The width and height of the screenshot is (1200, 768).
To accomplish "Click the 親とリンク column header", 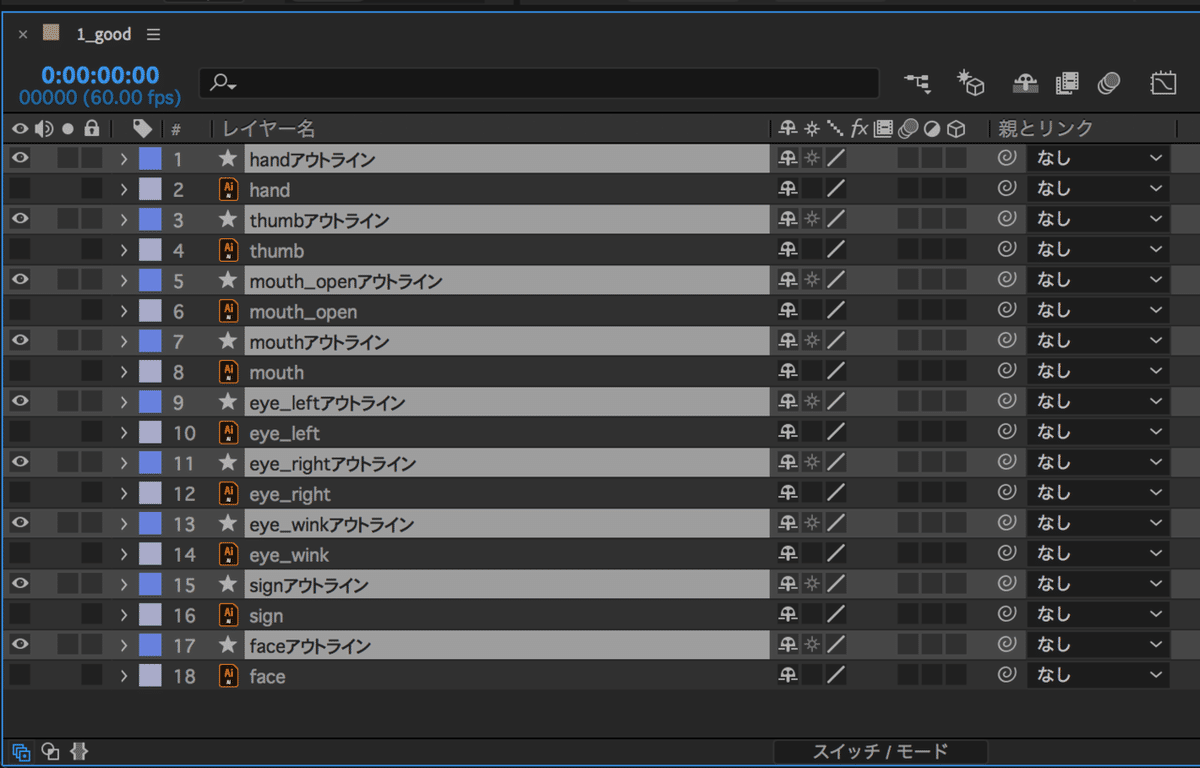I will pos(1046,129).
